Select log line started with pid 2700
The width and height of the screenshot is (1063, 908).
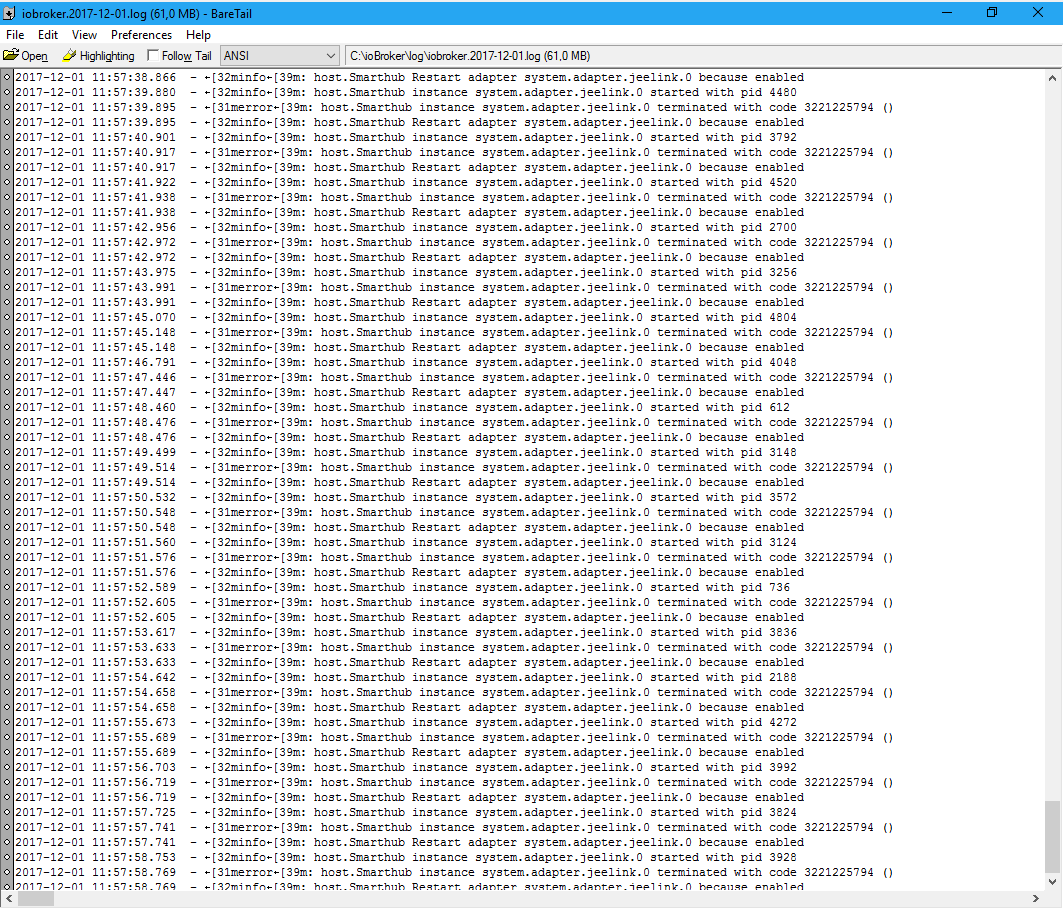click(405, 227)
